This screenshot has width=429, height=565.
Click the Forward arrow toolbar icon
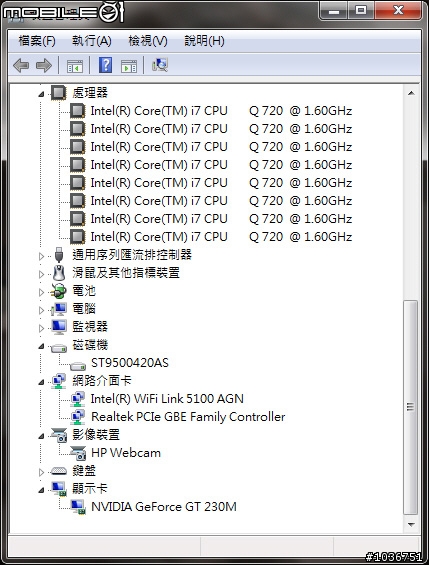pos(44,66)
